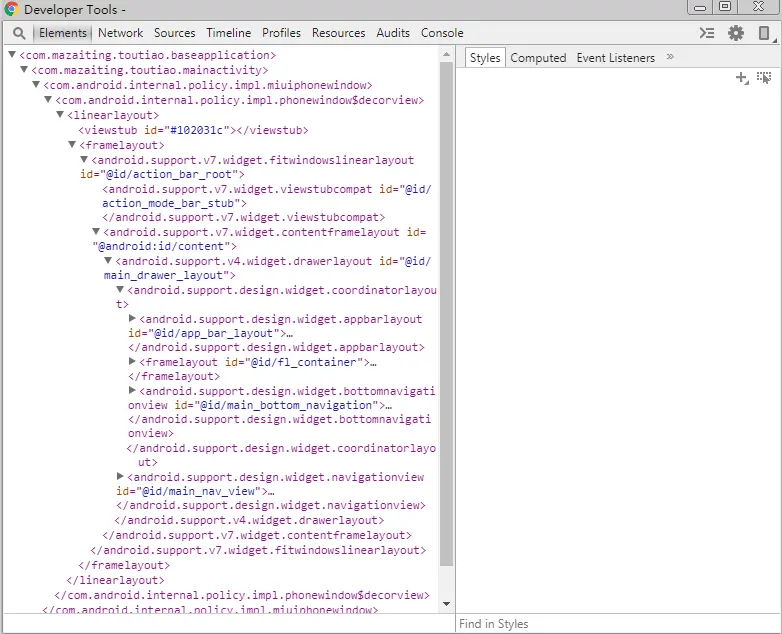This screenshot has width=782, height=634.
Task: Select closing fitwindowslinearlayout tag
Action: pyautogui.click(x=258, y=550)
